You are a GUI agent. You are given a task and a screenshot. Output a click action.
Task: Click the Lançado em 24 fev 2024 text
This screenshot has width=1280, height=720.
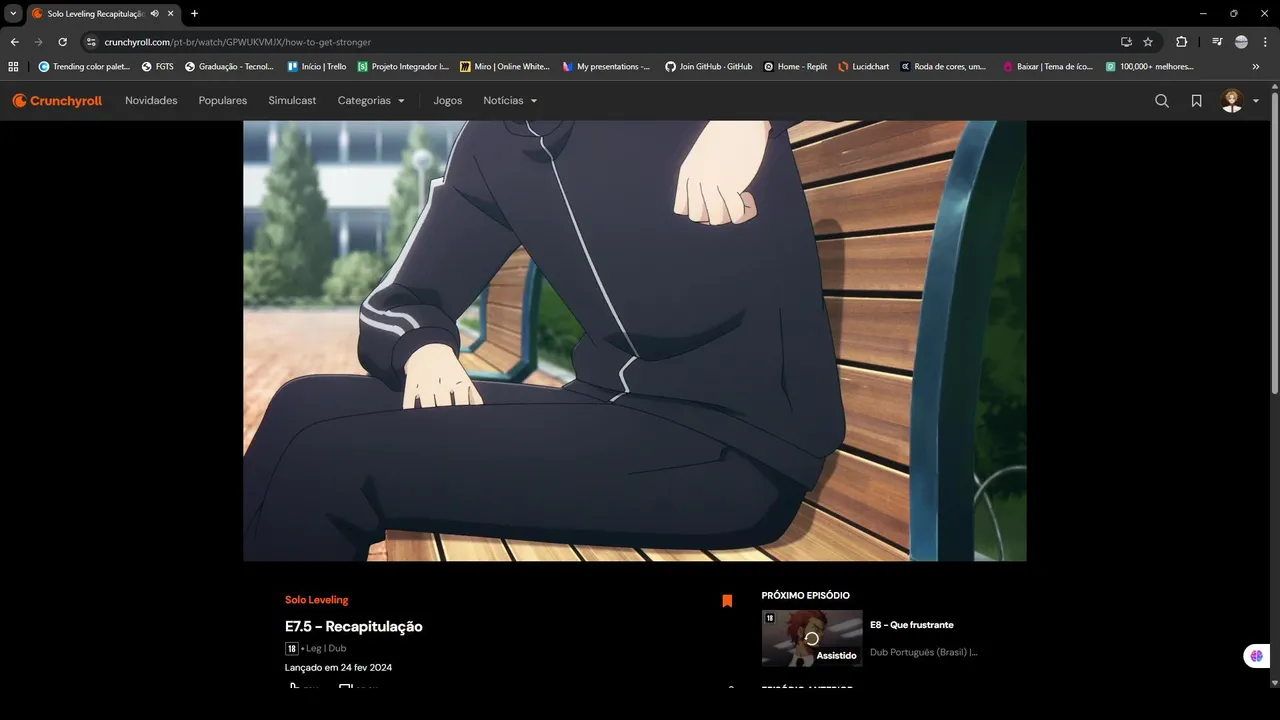[x=338, y=667]
